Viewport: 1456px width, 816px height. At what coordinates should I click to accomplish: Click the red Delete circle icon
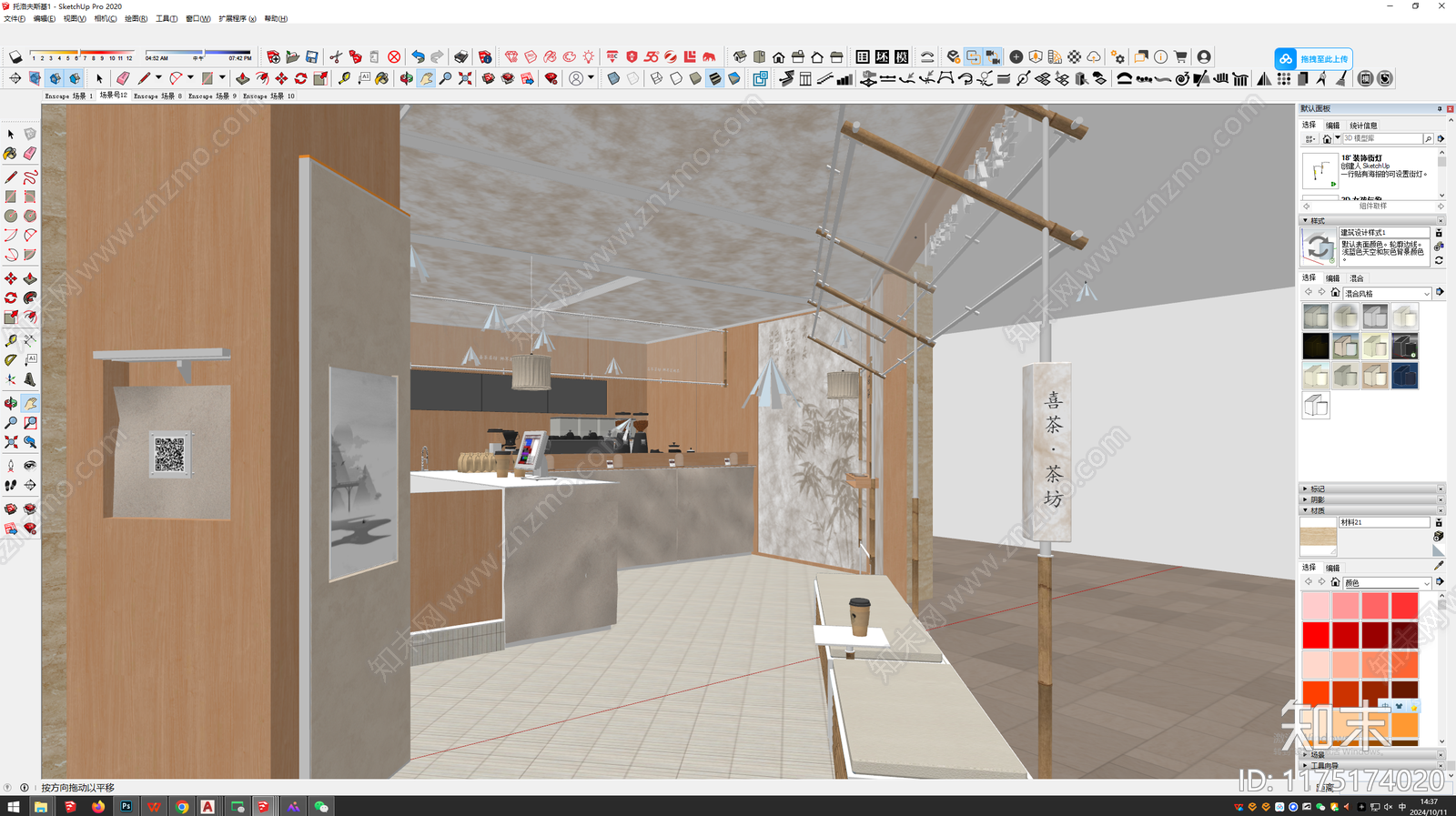pos(394,56)
